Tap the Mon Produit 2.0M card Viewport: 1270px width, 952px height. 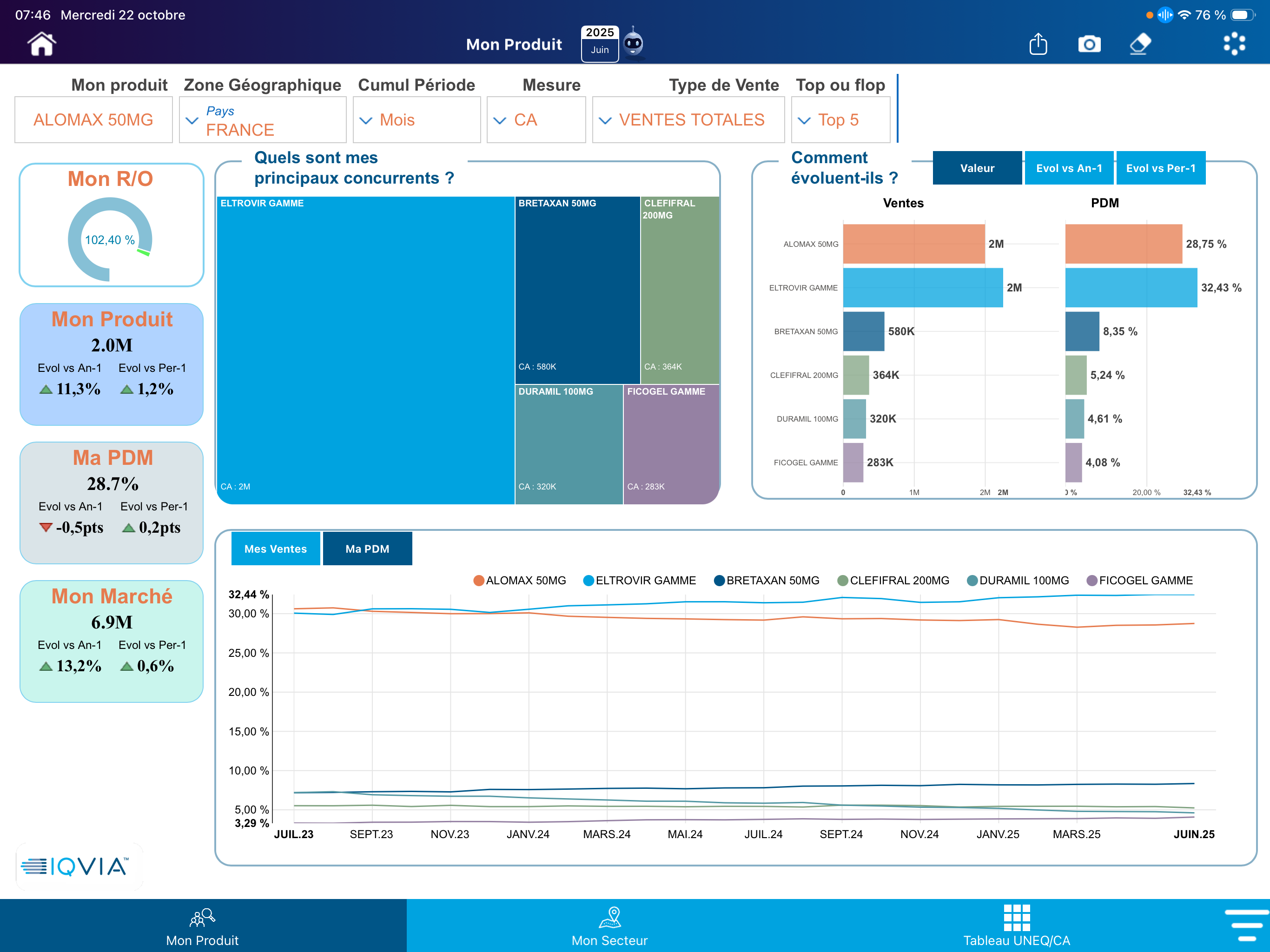[112, 364]
